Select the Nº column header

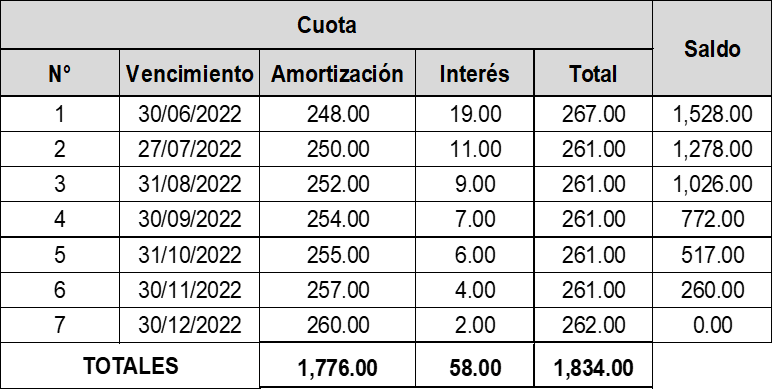[x=60, y=73]
